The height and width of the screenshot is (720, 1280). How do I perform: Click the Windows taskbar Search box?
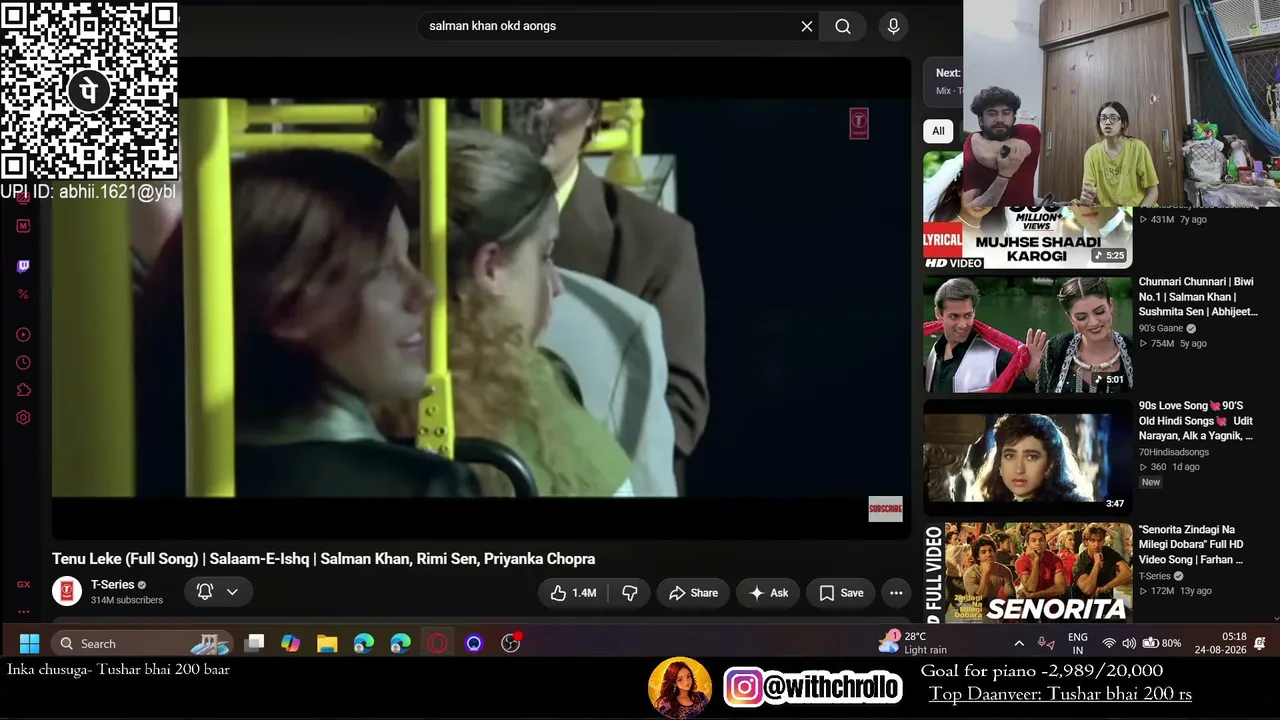pos(141,643)
